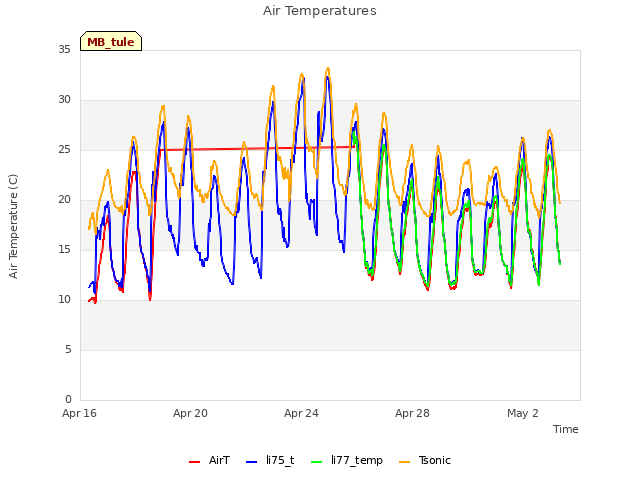Click the 10 y-axis label

pyautogui.click(x=64, y=299)
